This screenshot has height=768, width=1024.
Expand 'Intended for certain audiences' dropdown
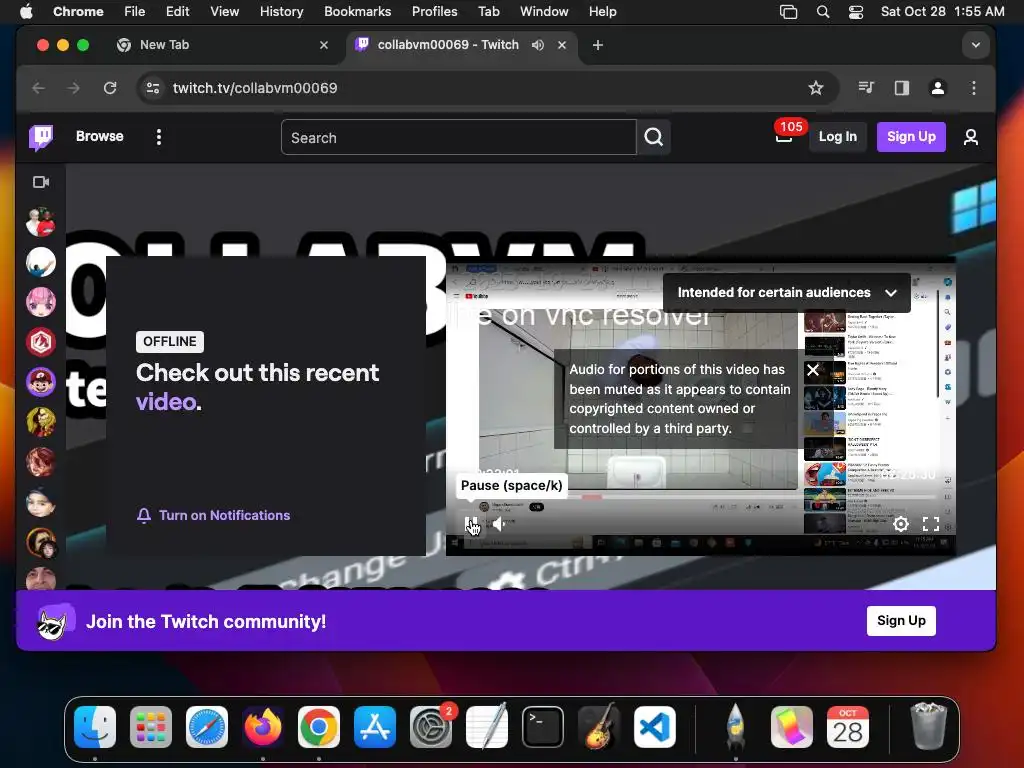pos(786,293)
